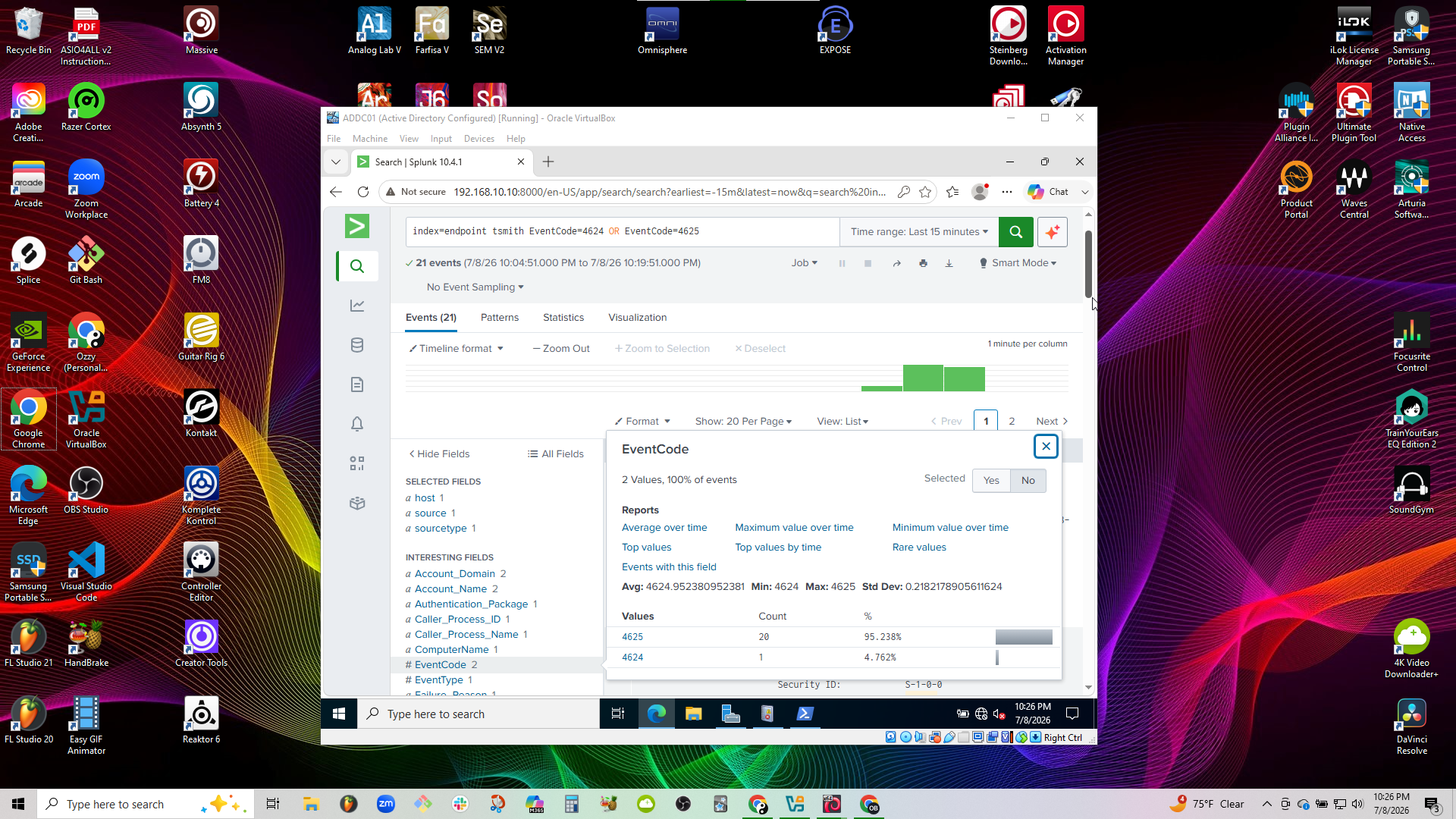This screenshot has width=1456, height=819.
Task: Open the Top values by time report
Action: point(778,548)
